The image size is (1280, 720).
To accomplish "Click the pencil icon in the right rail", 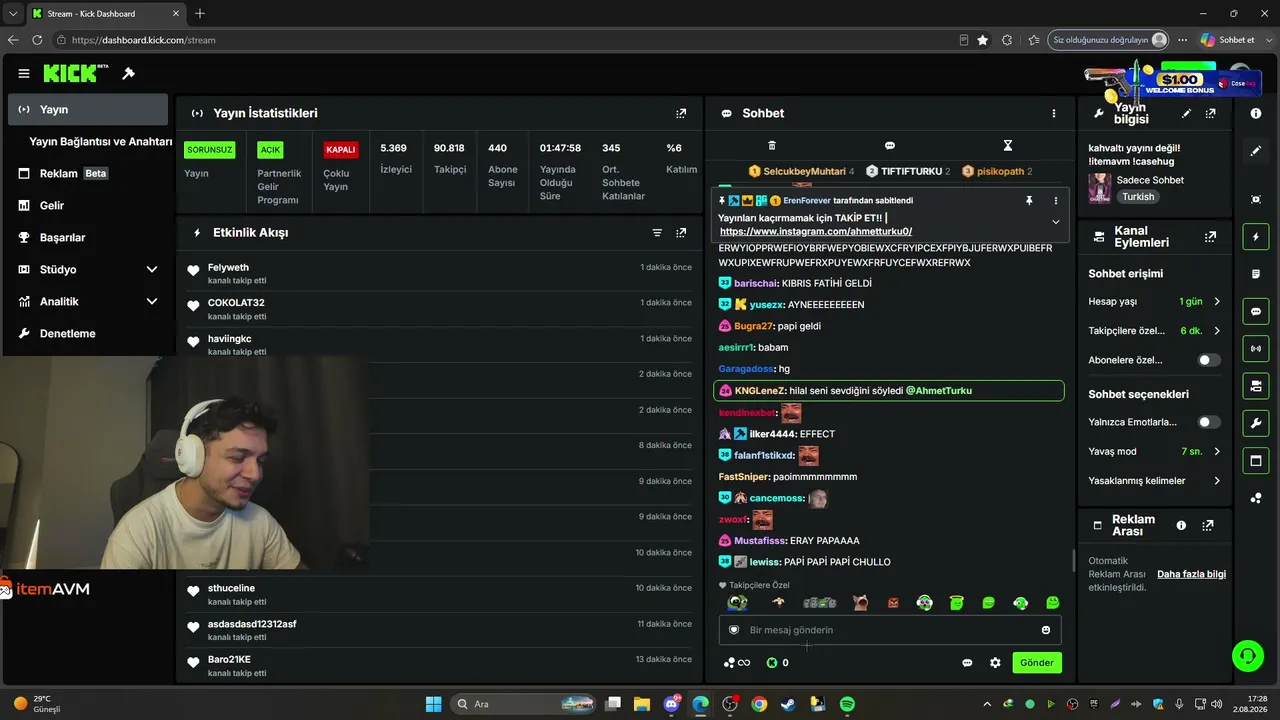I will point(1256,151).
